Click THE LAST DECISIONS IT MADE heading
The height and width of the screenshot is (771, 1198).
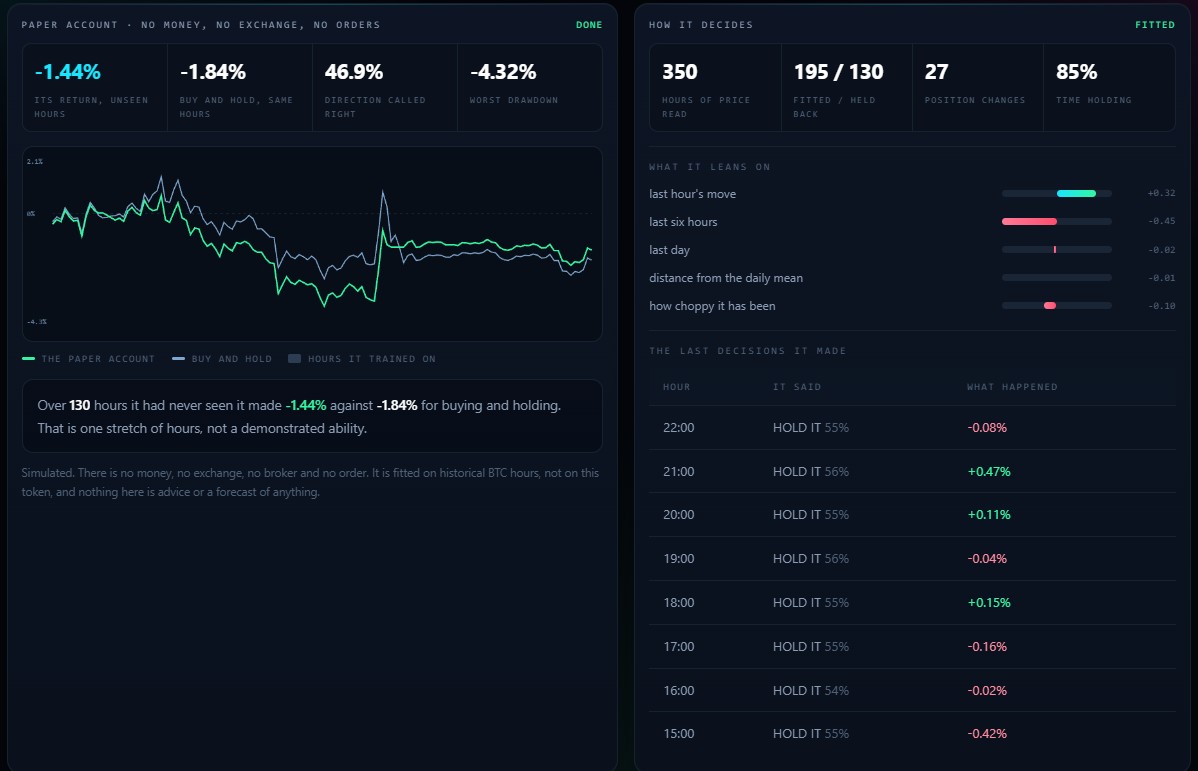coord(747,351)
